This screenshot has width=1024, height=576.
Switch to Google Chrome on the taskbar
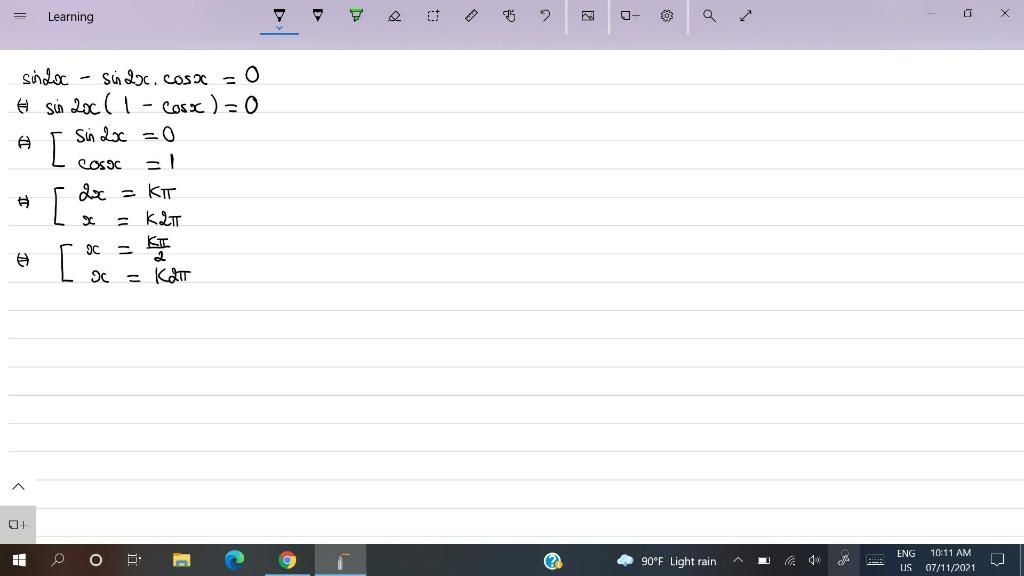tap(287, 560)
